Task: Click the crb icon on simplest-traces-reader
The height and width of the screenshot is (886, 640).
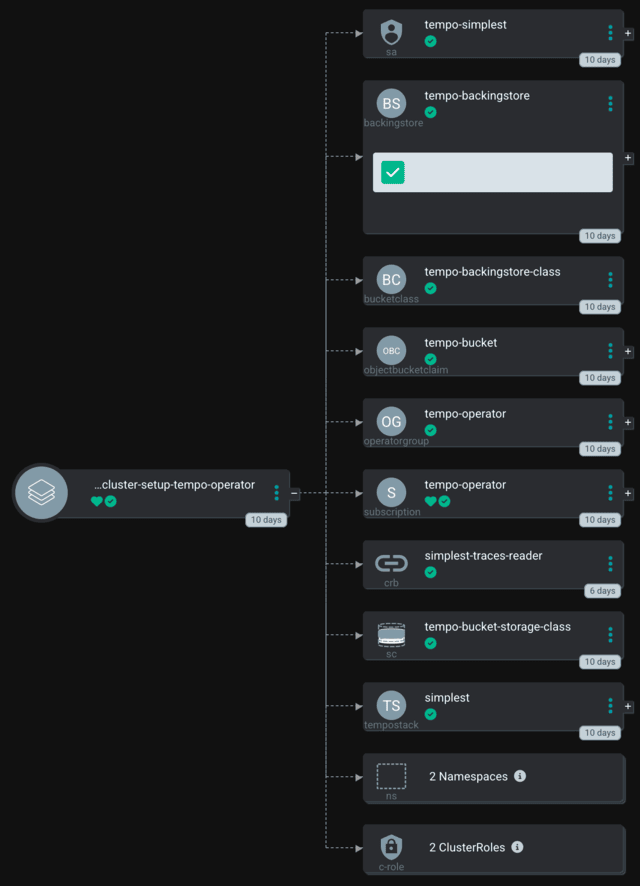Action: pyautogui.click(x=390, y=563)
